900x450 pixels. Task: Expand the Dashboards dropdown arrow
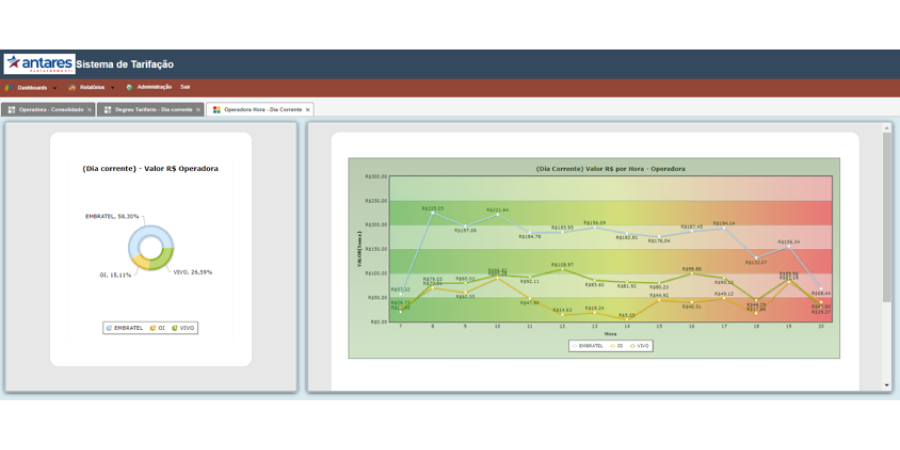click(56, 87)
